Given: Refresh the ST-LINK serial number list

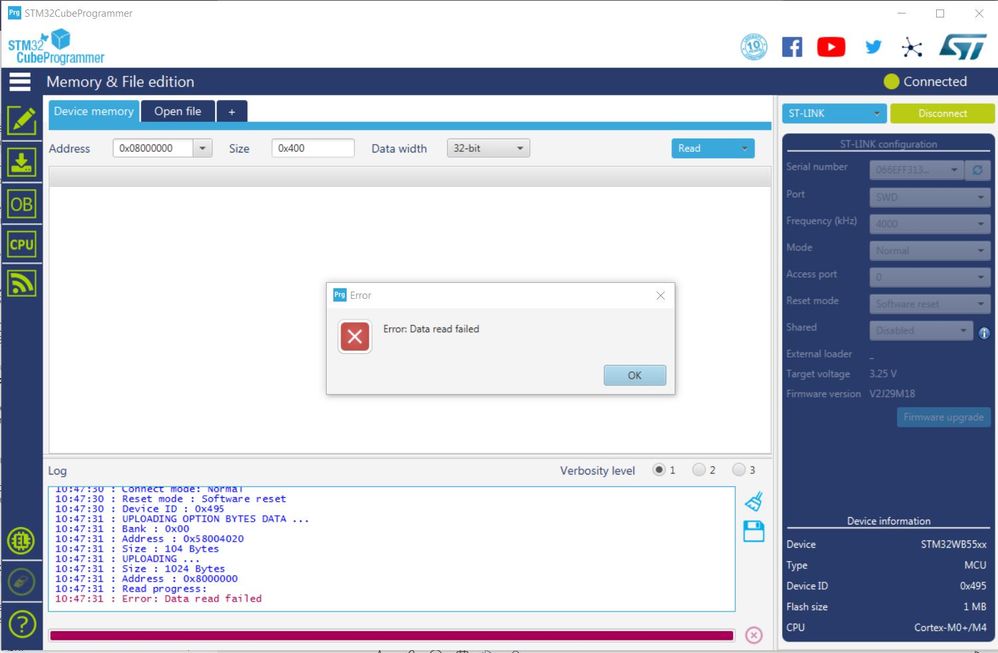Looking at the screenshot, I should coord(978,170).
